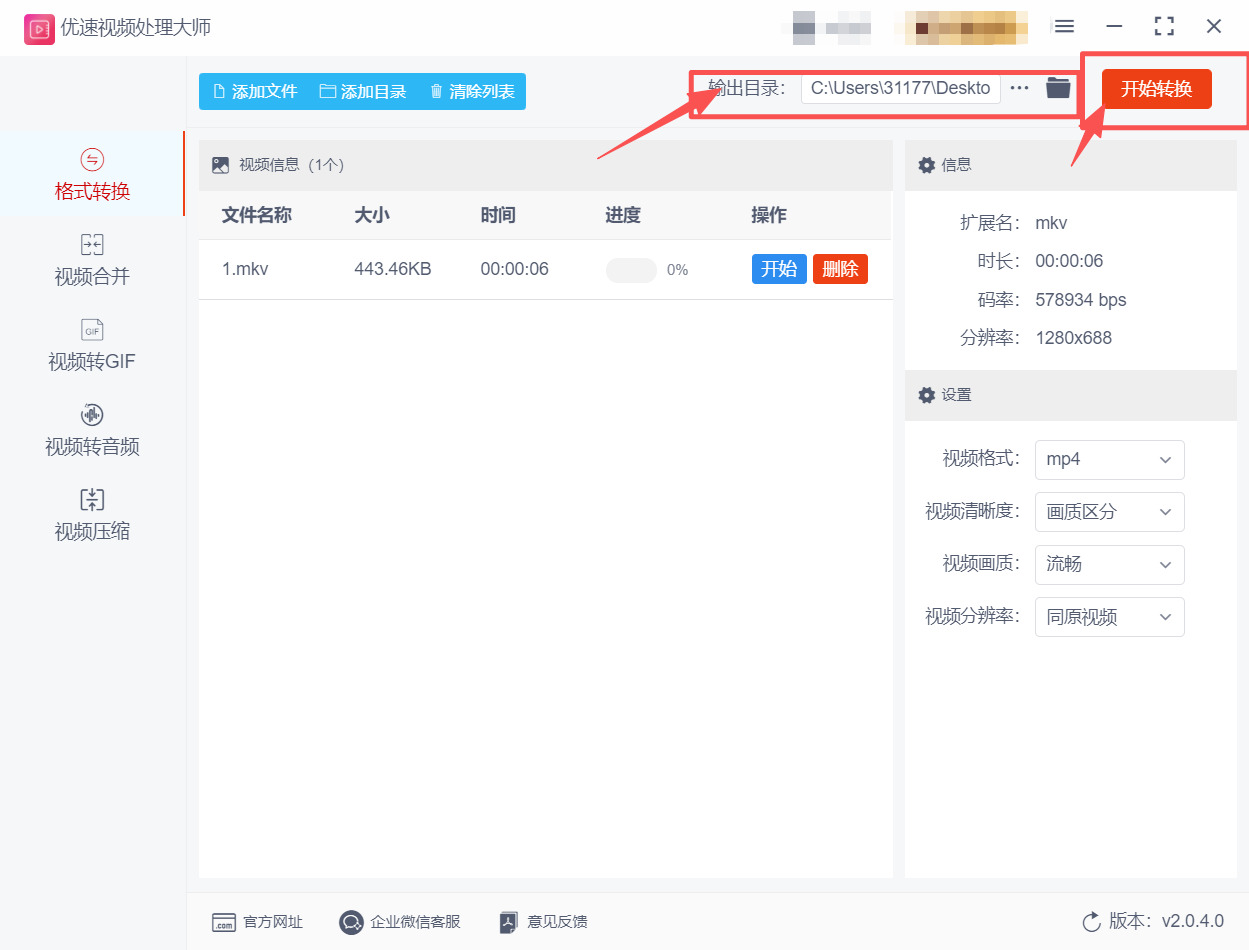Switch to 视频合并 video merge tab
Screen dimensions: 1249x950
click(92, 260)
